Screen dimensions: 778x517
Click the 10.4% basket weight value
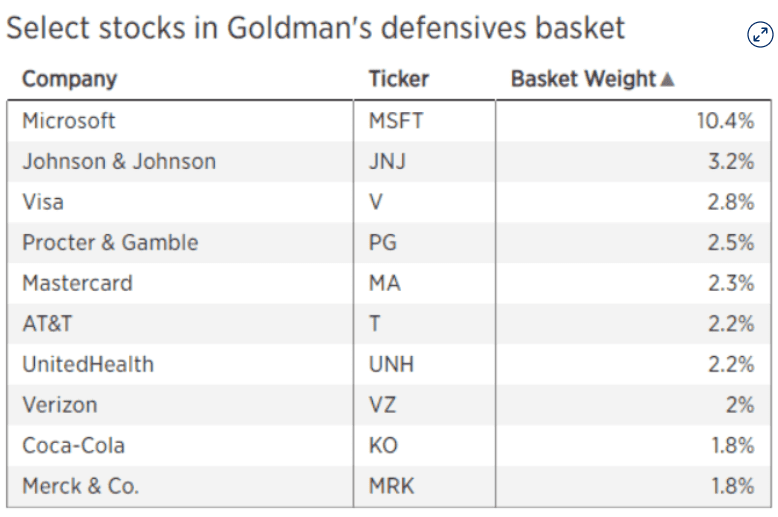tap(725, 121)
